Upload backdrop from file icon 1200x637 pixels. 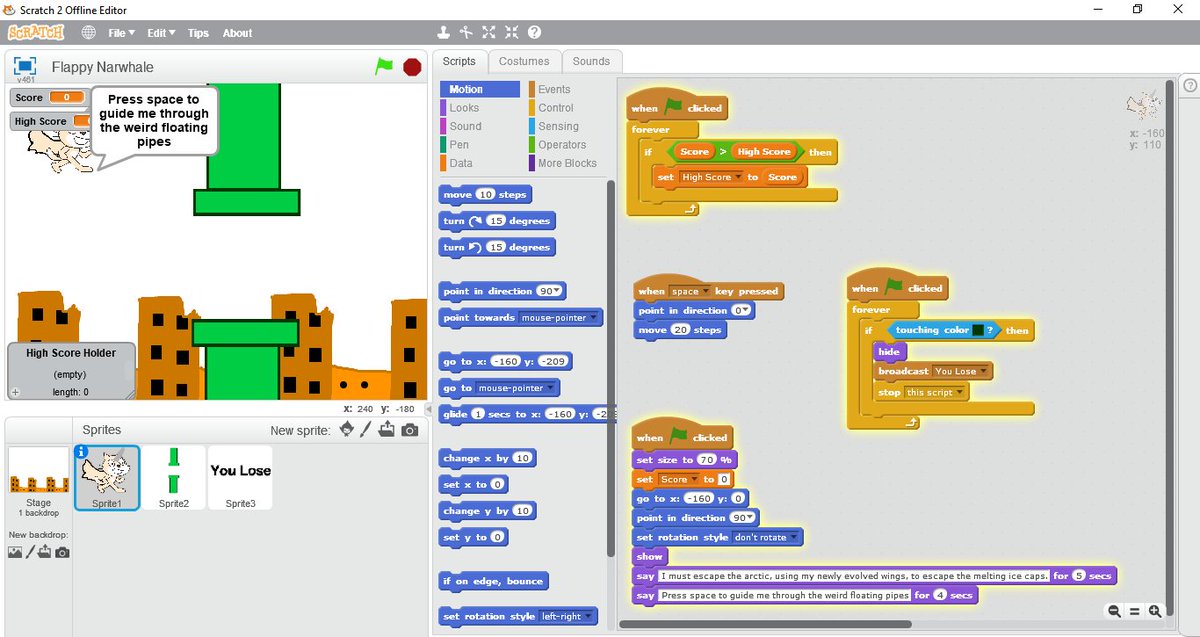pyautogui.click(x=45, y=552)
